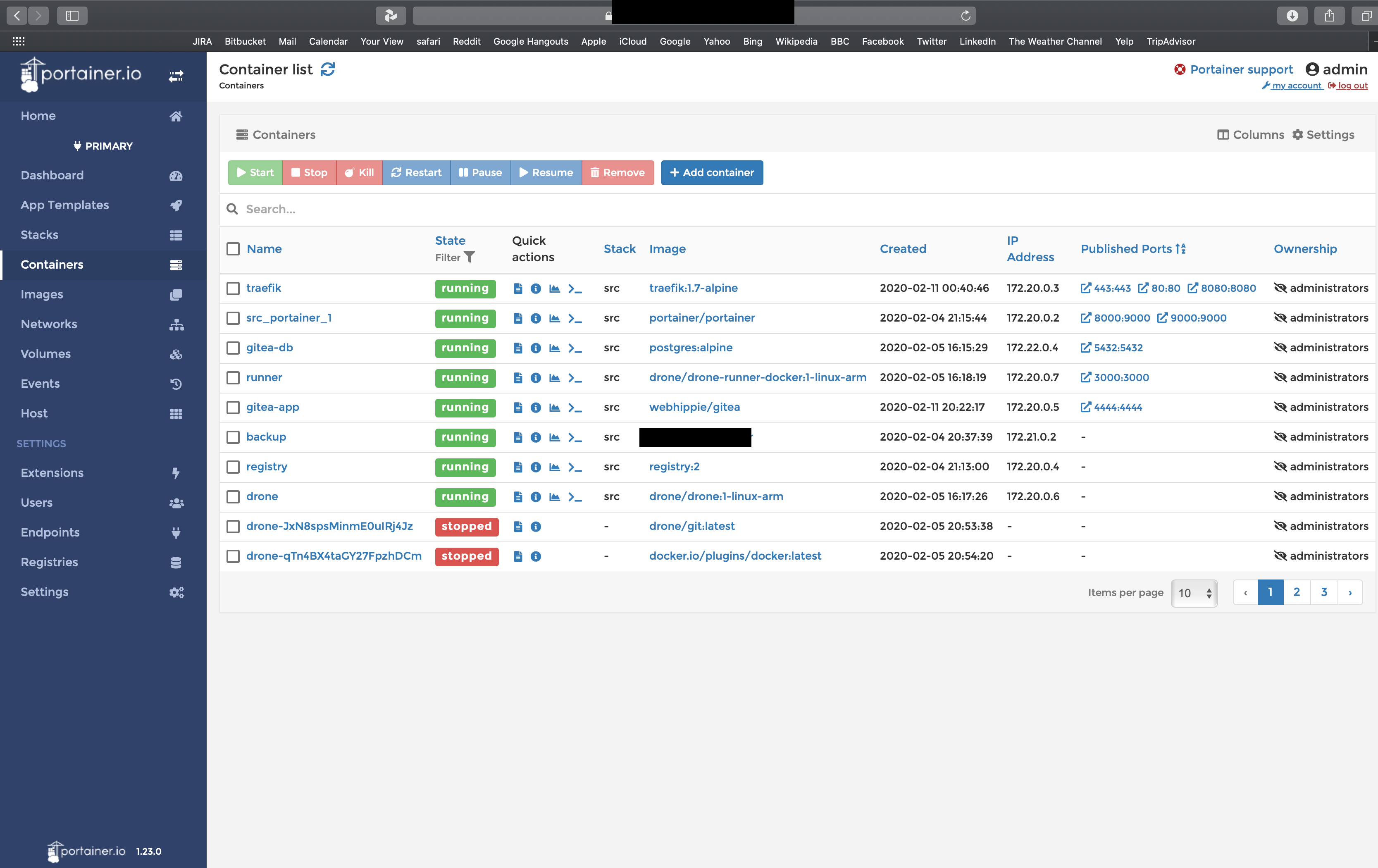The image size is (1378, 868).
Task: Go to Stacks in sidebar
Action: coord(103,235)
